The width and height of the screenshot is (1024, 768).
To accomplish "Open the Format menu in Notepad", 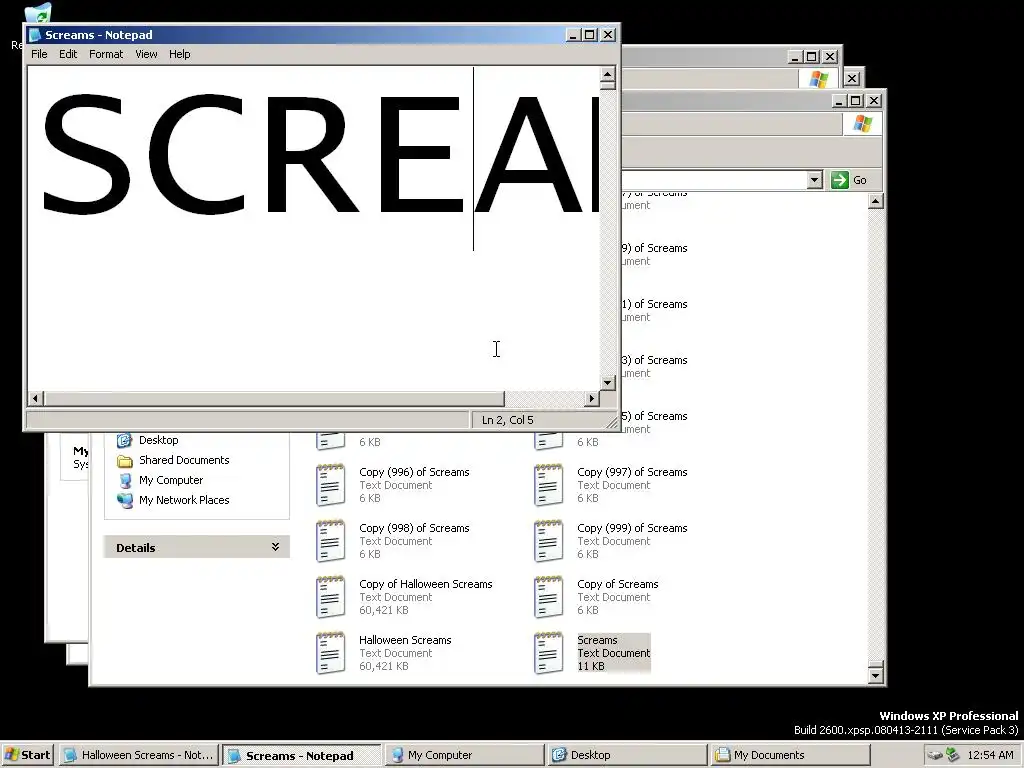I will 106,54.
